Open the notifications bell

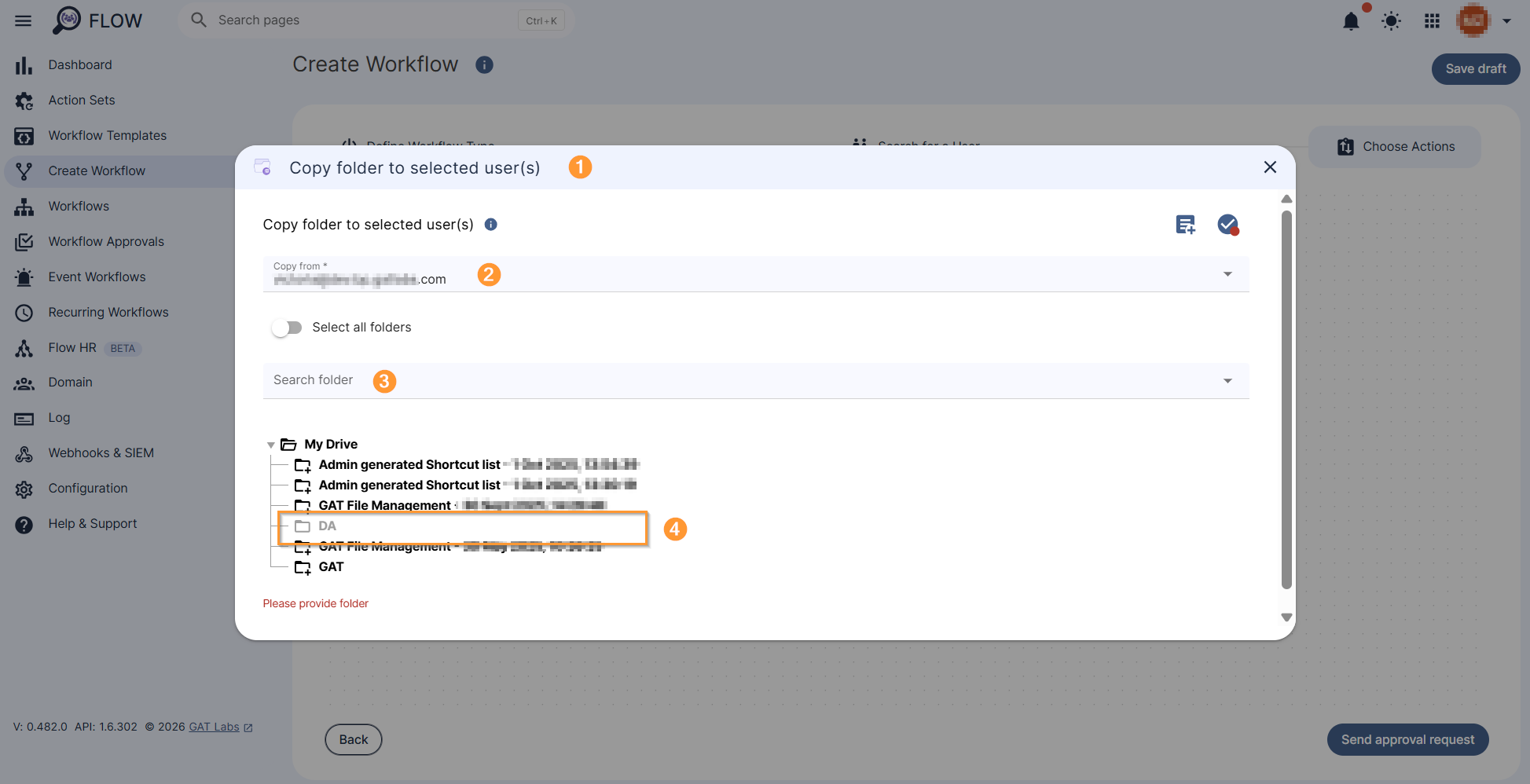tap(1351, 21)
